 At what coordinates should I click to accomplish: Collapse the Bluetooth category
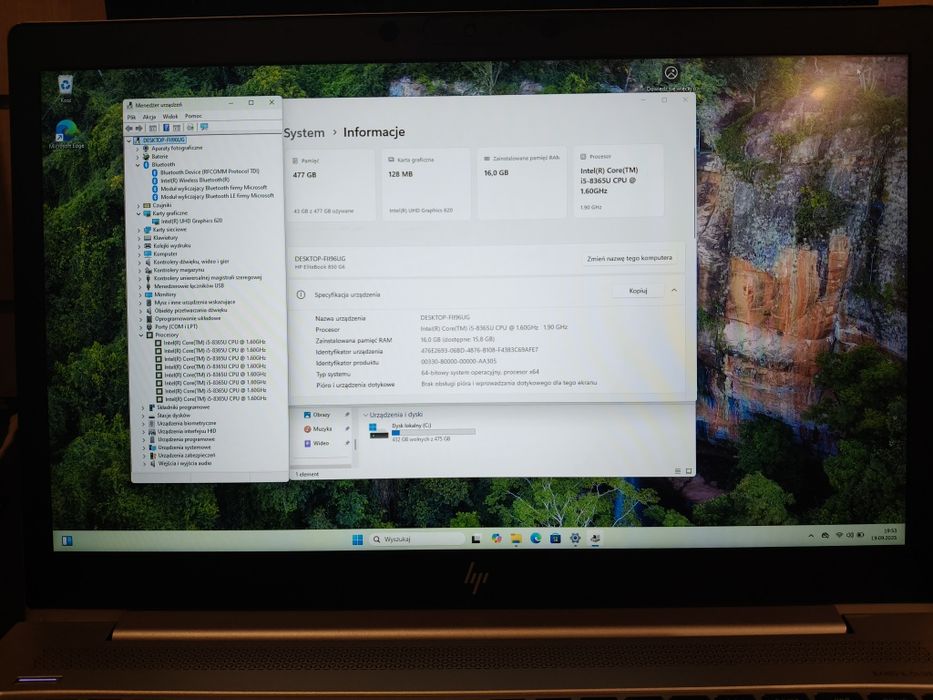click(x=138, y=165)
